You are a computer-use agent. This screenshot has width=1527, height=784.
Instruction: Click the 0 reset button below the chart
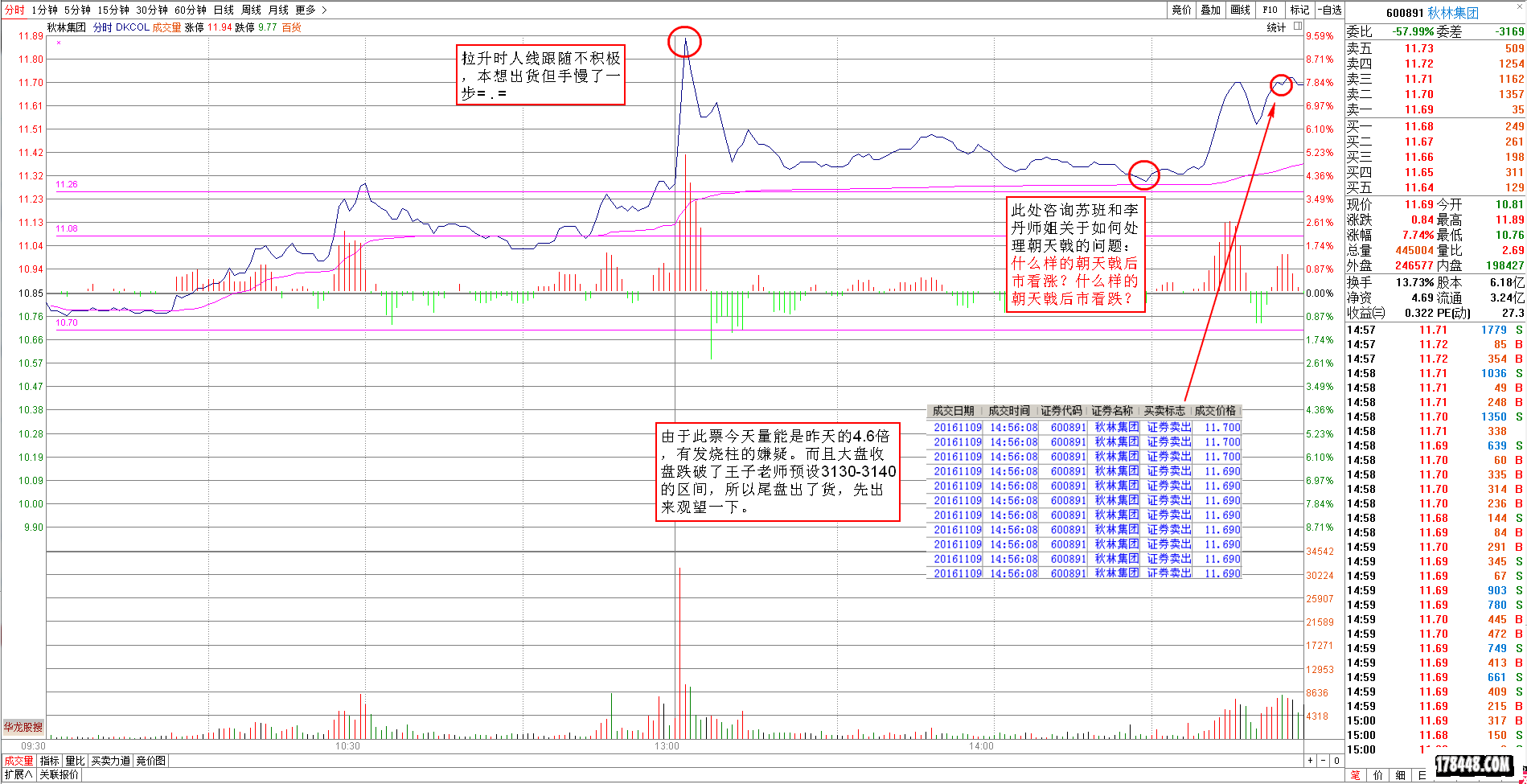1337,761
